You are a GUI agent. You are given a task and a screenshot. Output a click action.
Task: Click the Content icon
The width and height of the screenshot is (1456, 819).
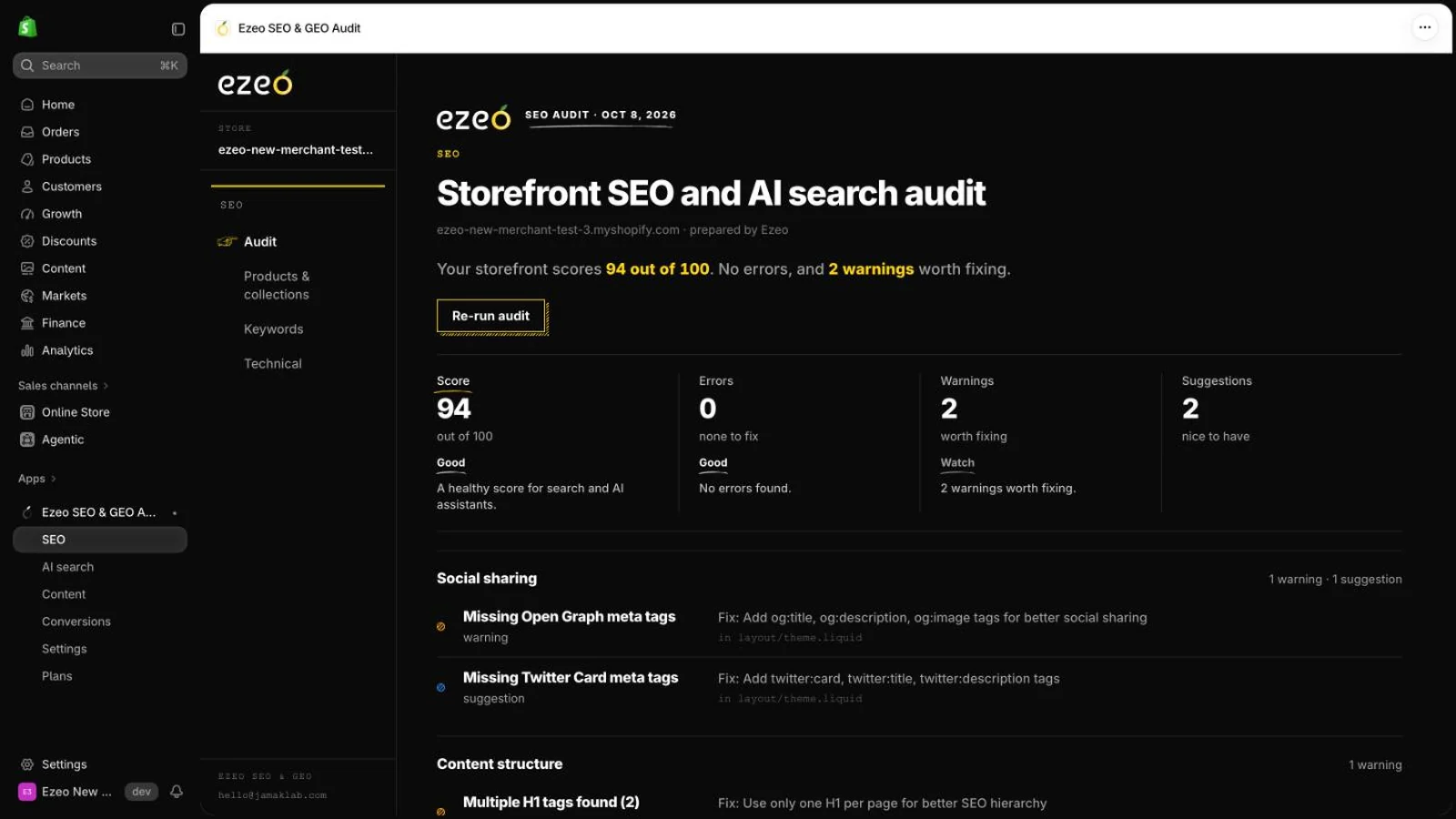[27, 268]
